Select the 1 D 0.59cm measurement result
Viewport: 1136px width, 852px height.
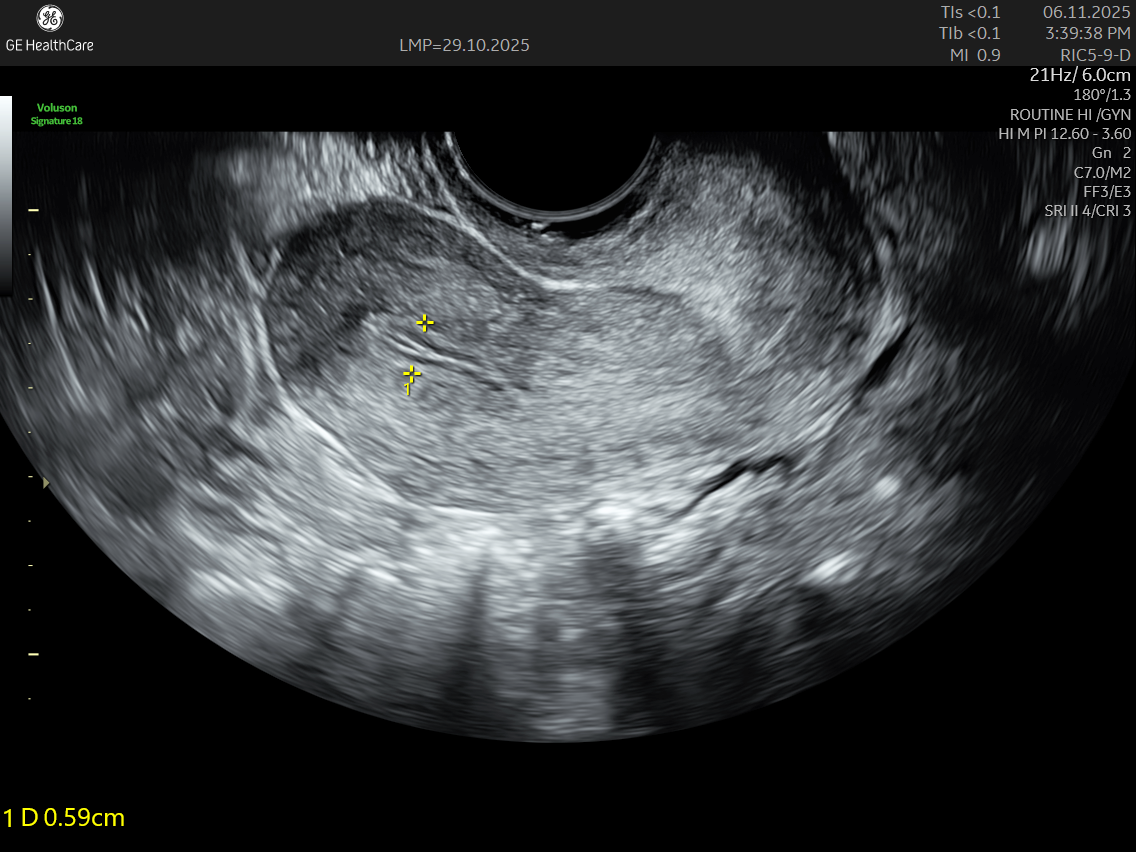tap(64, 817)
